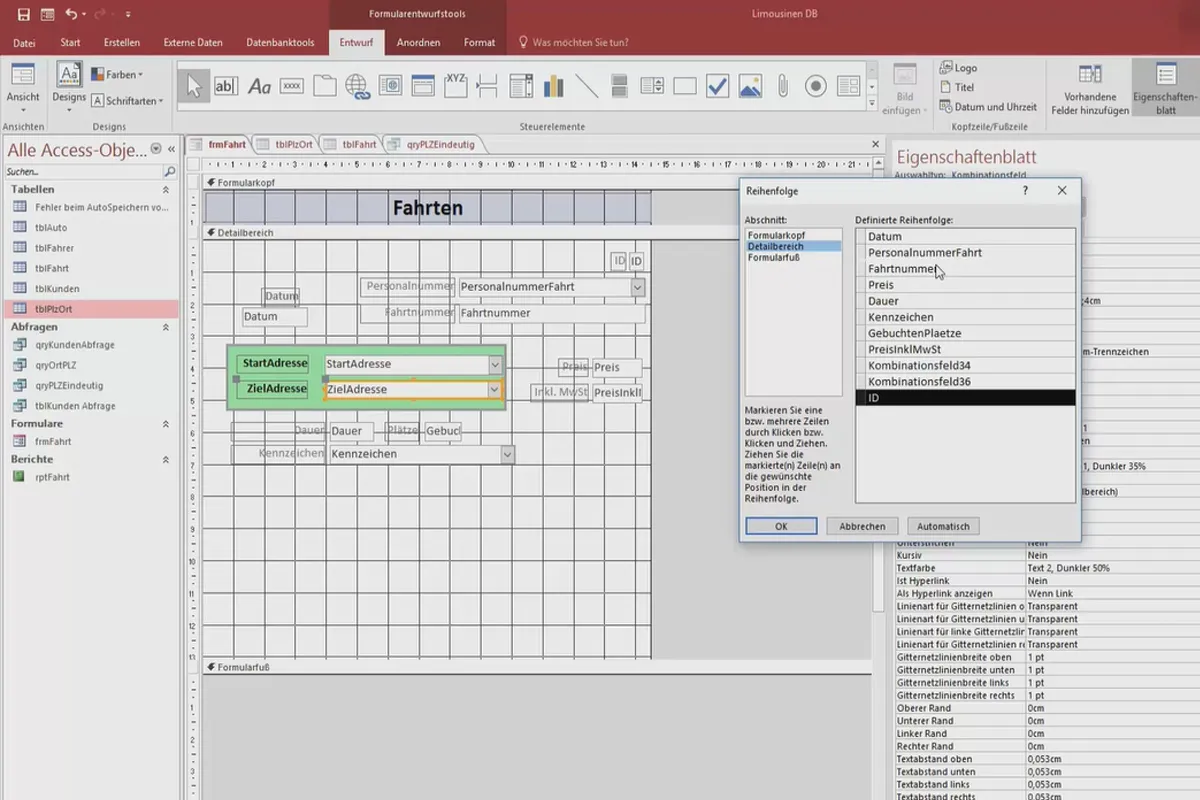
Task: Expand the Schriftarten fonts menu
Action: 128,101
